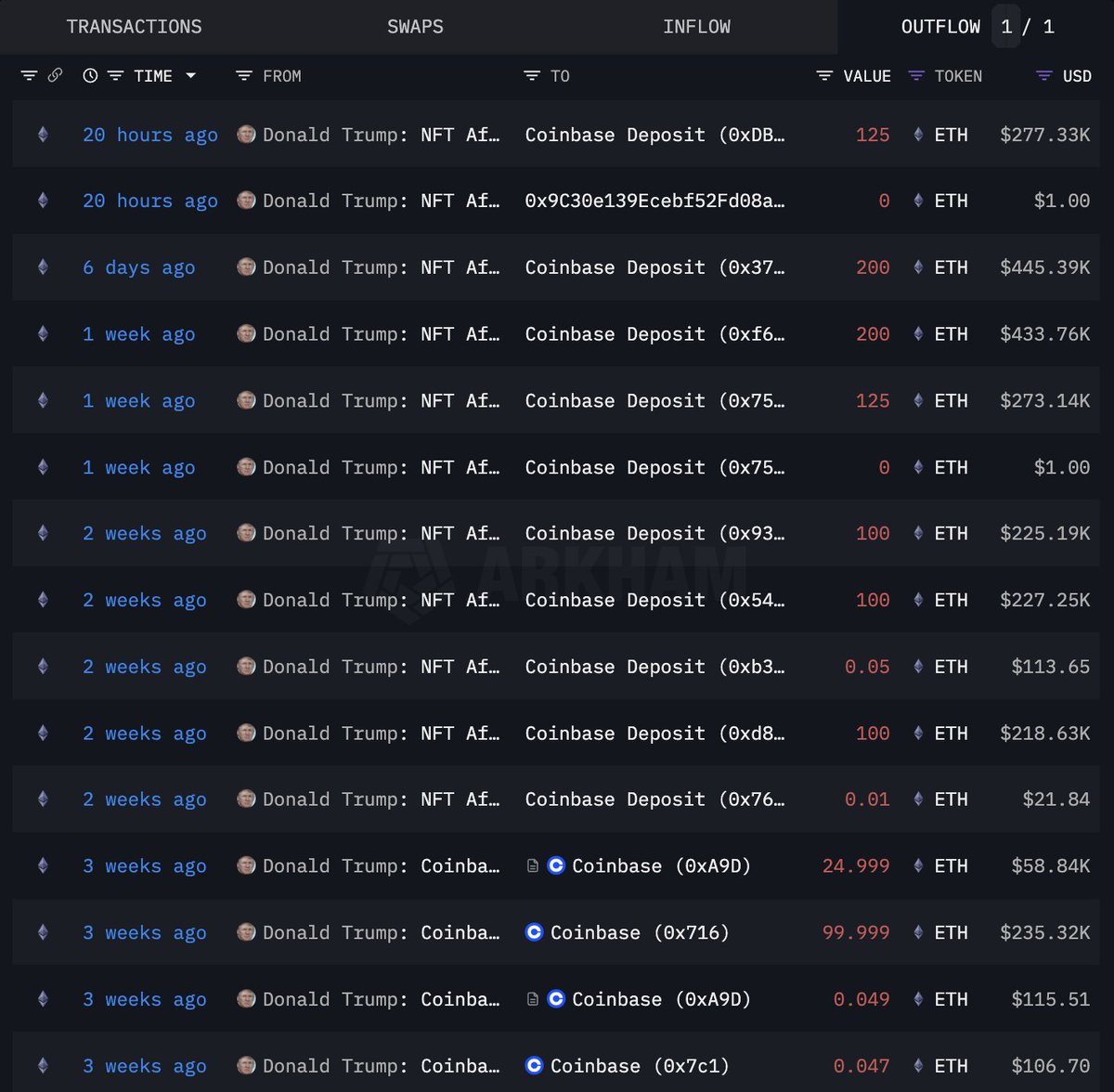The height and width of the screenshot is (1092, 1114).
Task: Open the Coinbase Deposit (0xf6… address
Action: [654, 334]
